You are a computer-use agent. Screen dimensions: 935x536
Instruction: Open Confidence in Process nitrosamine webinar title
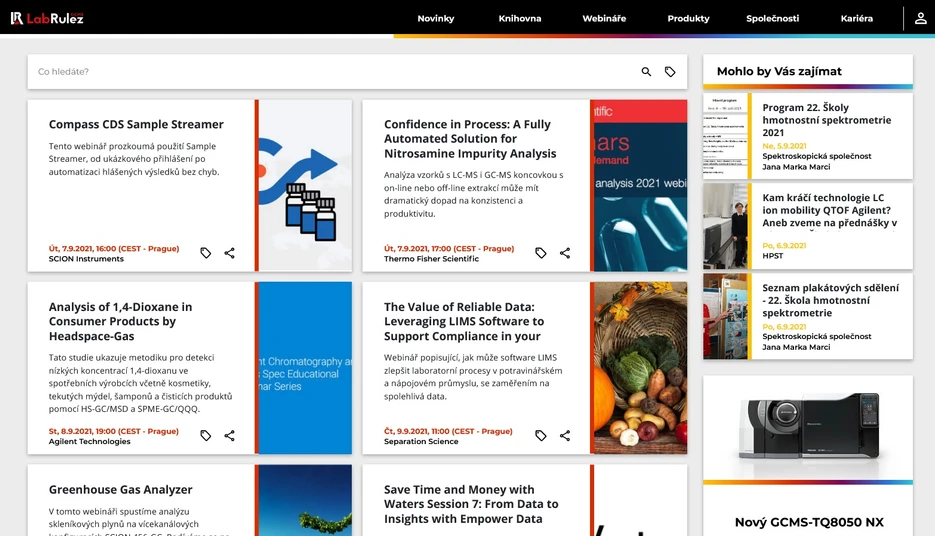pos(470,139)
